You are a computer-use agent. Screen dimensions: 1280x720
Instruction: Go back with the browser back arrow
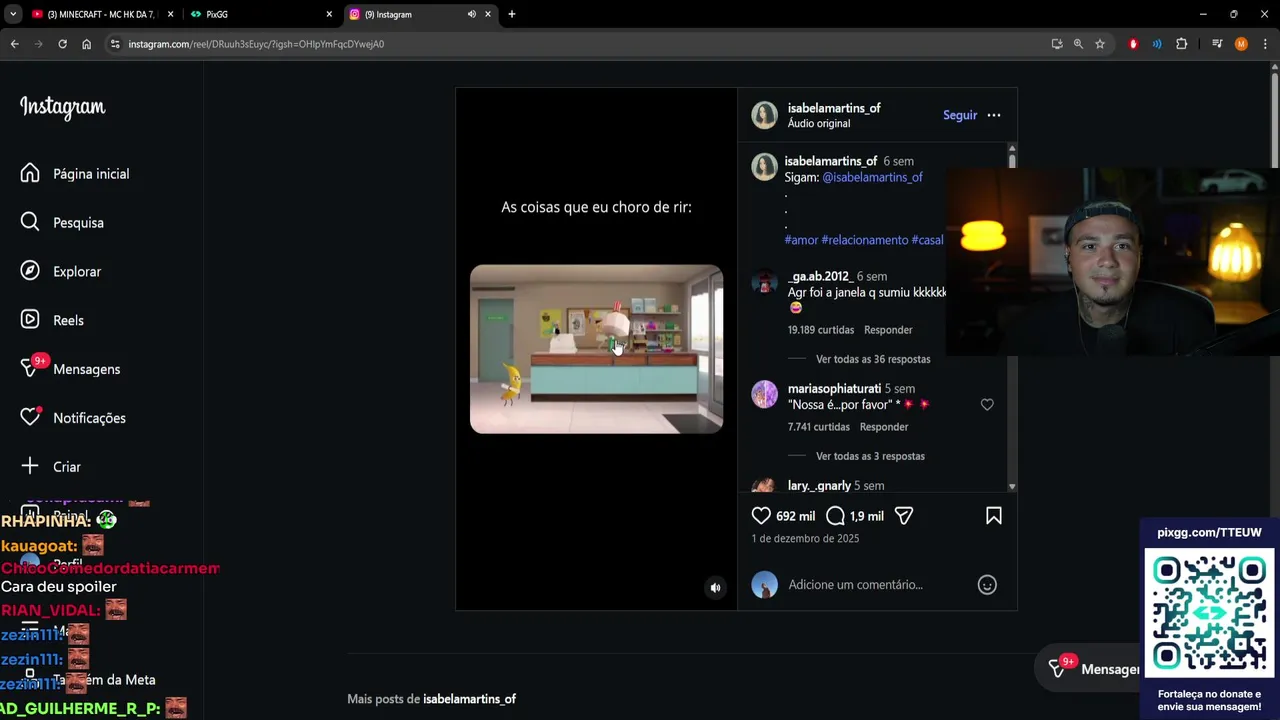point(14,44)
